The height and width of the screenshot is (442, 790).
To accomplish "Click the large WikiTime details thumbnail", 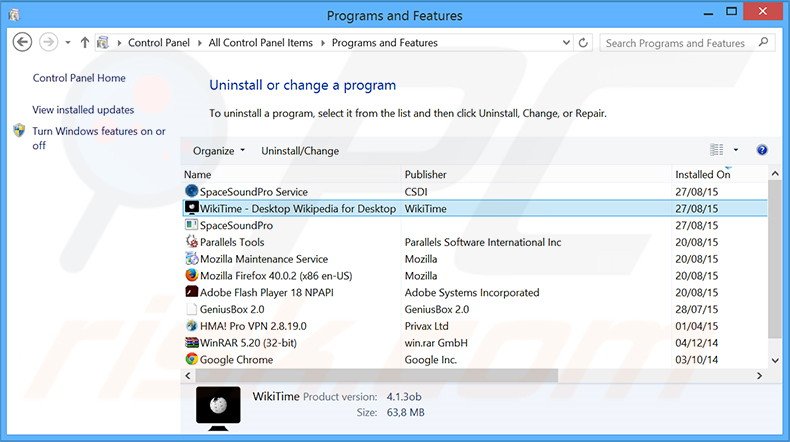I will (218, 408).
